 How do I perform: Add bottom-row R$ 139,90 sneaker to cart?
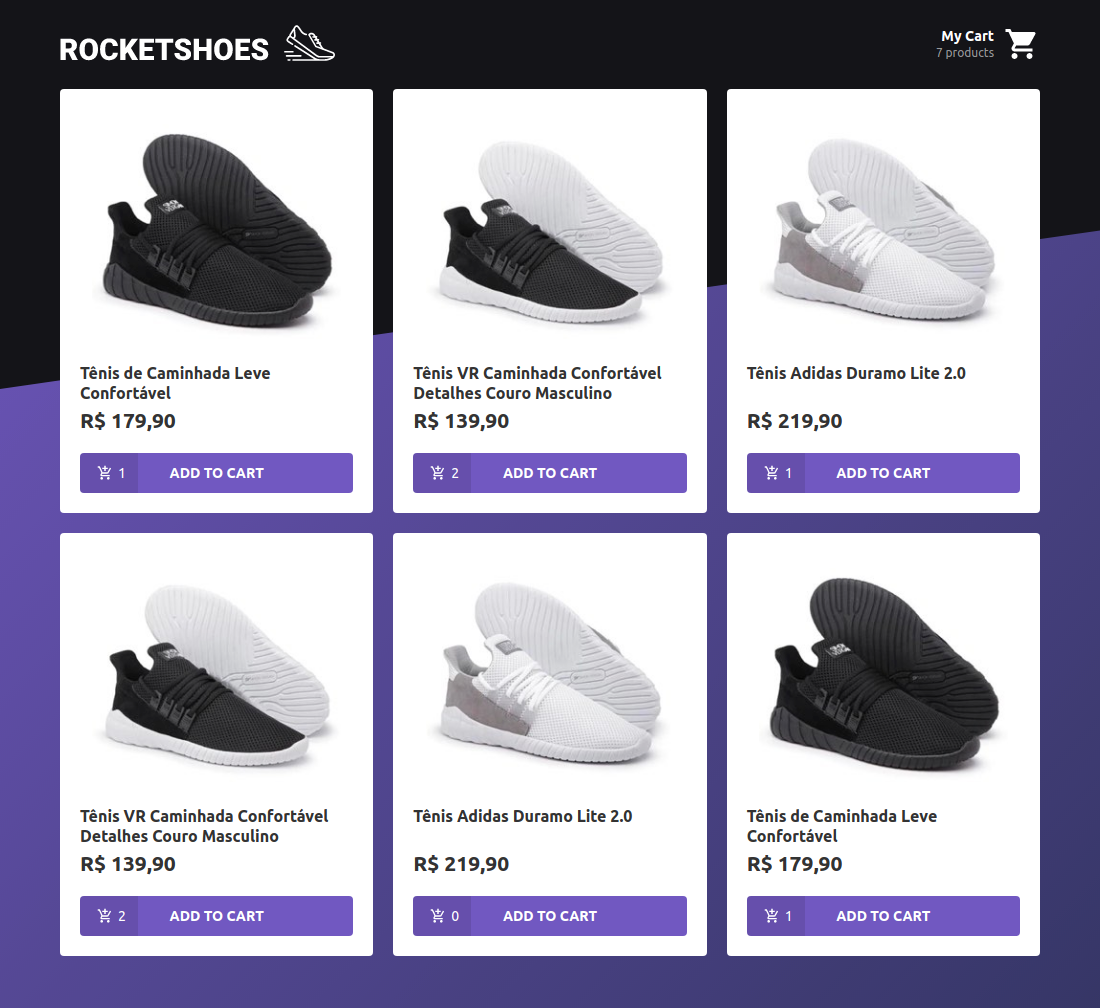(x=216, y=915)
